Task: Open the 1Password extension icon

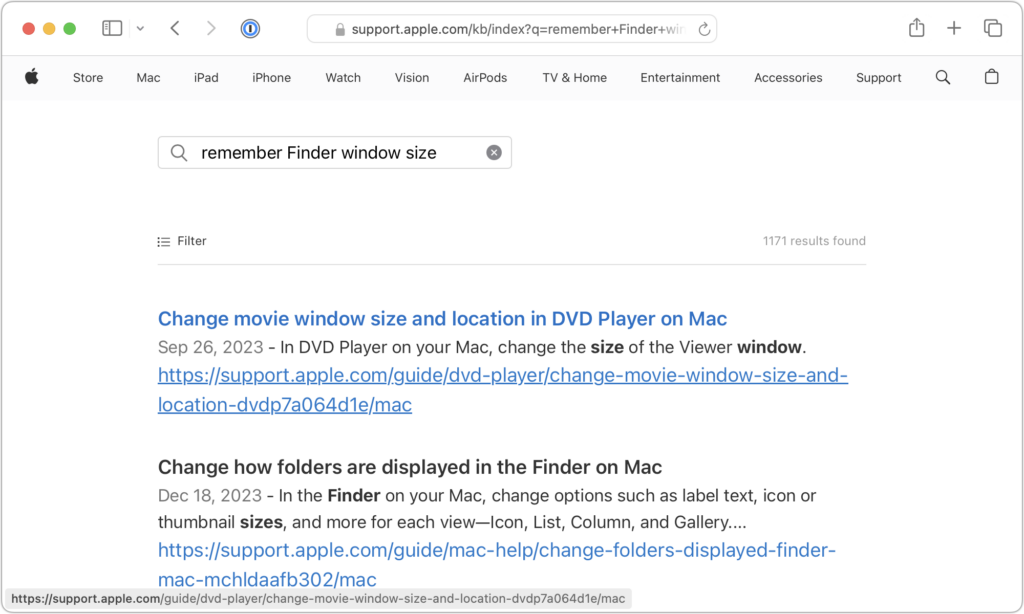Action: pyautogui.click(x=250, y=29)
